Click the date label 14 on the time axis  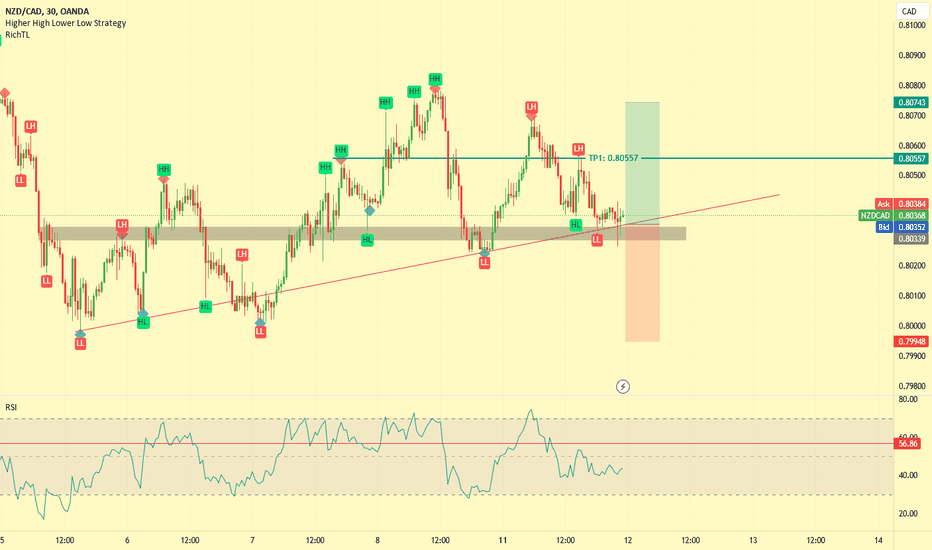click(879, 540)
